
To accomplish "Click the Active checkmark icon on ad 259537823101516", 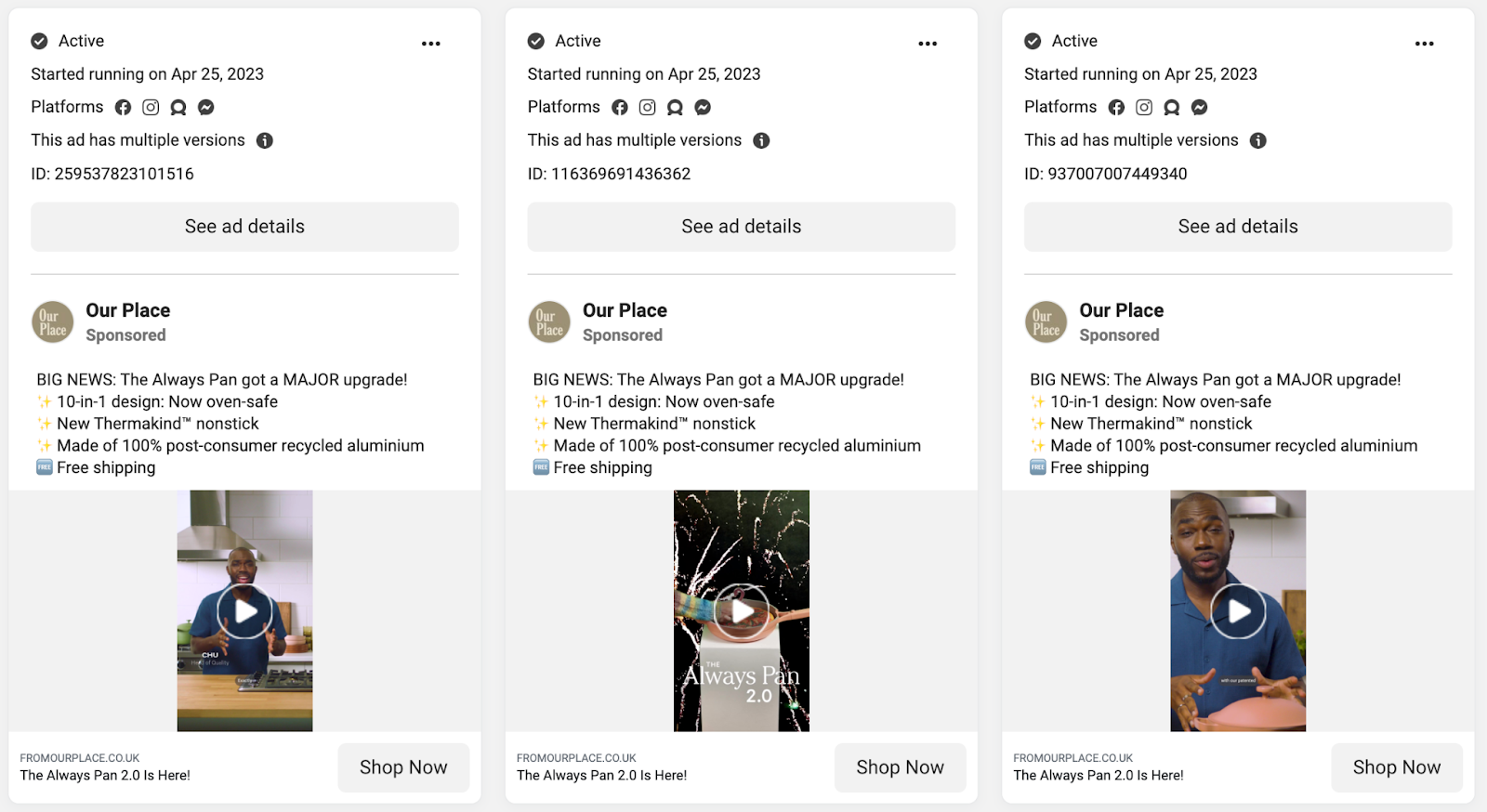I will (x=39, y=41).
